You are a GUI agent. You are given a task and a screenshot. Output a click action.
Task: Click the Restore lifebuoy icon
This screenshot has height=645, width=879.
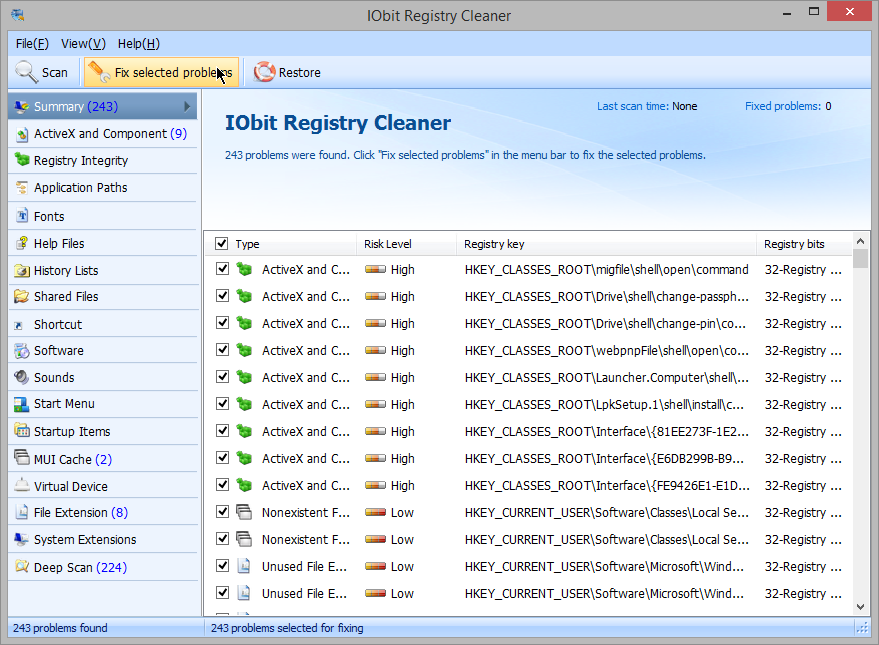point(265,72)
